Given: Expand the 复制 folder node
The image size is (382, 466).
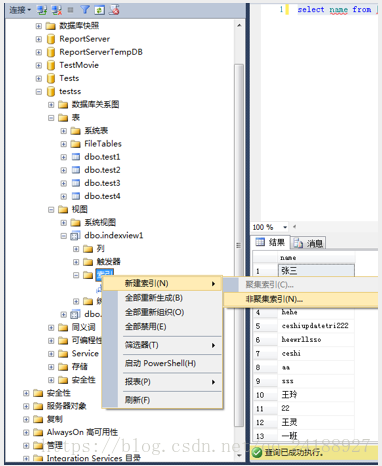Looking at the screenshot, I should (26, 419).
